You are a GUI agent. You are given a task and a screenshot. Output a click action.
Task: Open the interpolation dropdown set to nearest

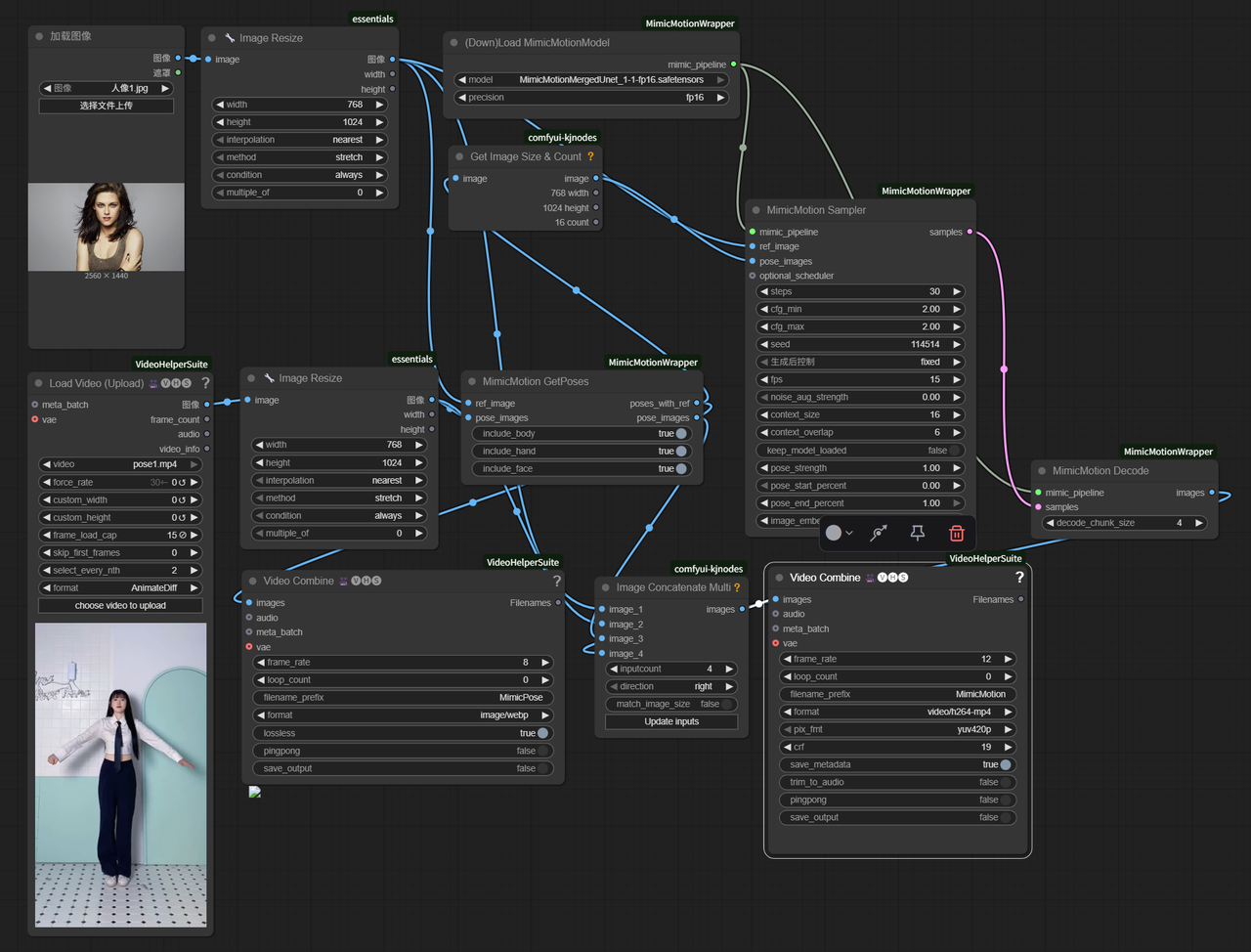(299, 139)
